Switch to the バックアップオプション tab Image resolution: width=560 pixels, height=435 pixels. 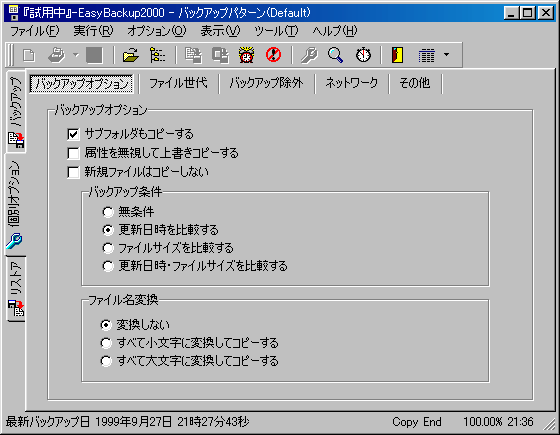point(81,84)
